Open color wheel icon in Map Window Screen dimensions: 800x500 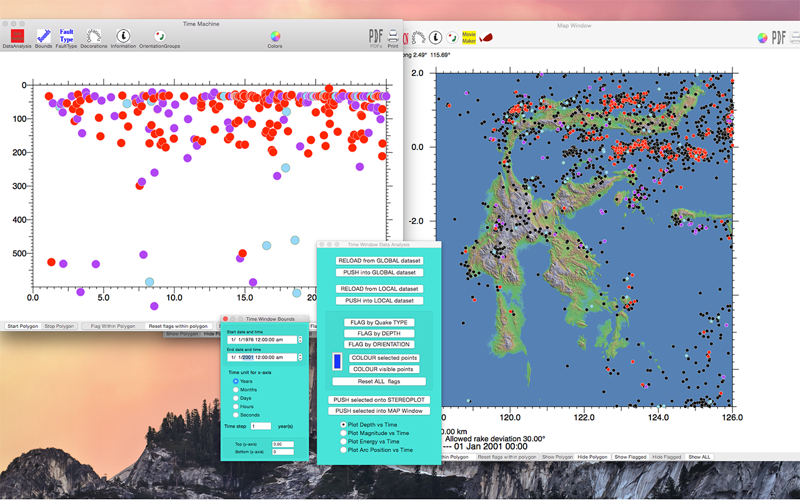pos(762,38)
